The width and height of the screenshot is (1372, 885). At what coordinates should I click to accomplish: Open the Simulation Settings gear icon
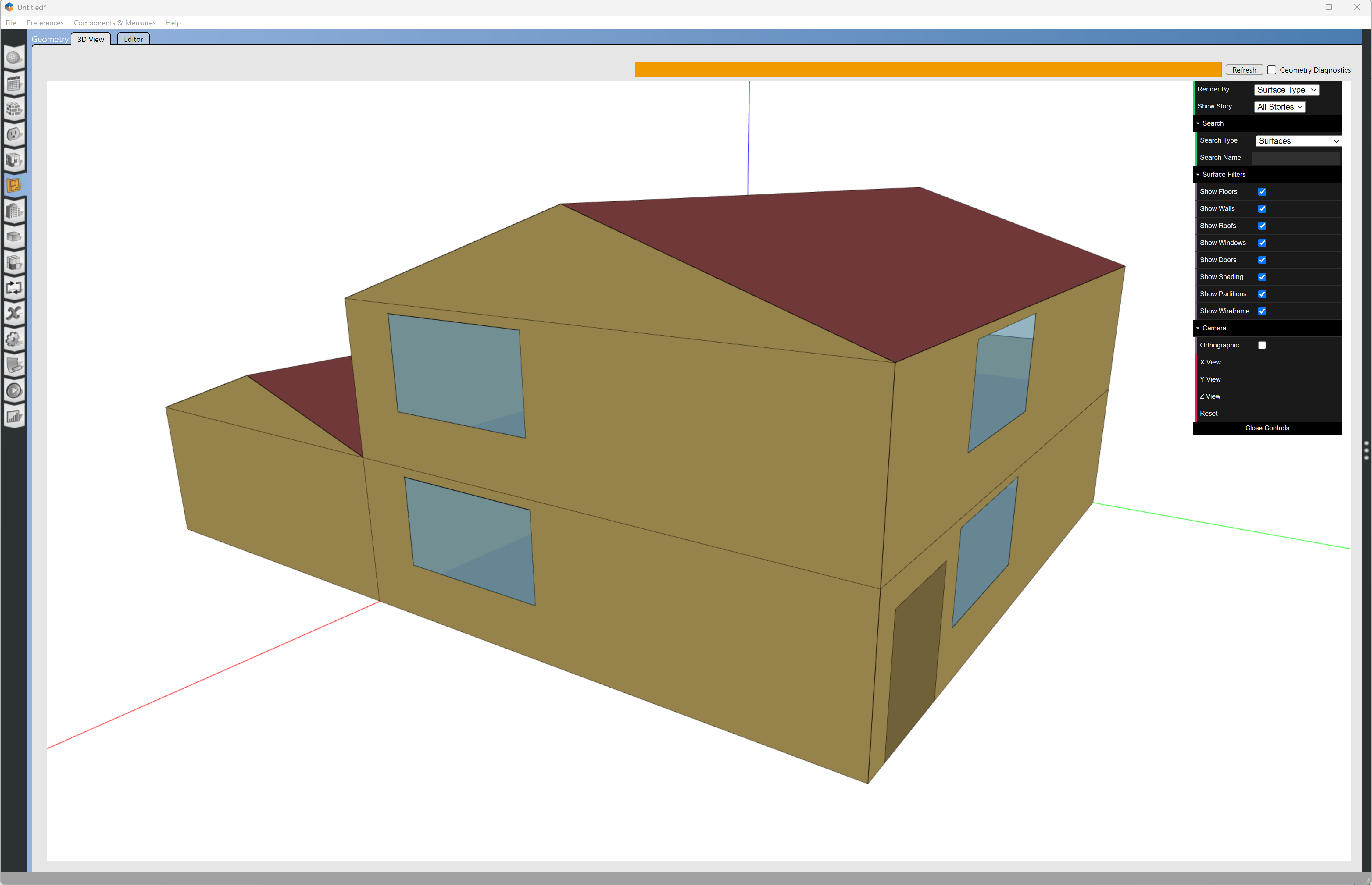pos(14,339)
